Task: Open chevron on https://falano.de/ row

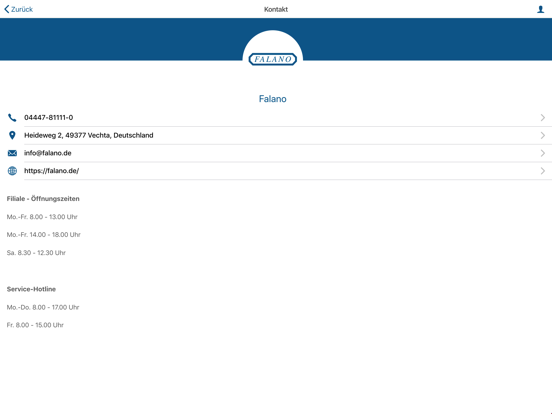Action: pyautogui.click(x=542, y=171)
